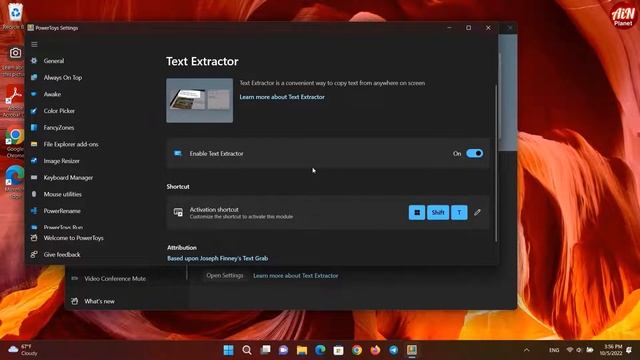The height and width of the screenshot is (360, 640).
Task: Open Always On Top settings
Action: click(62, 78)
